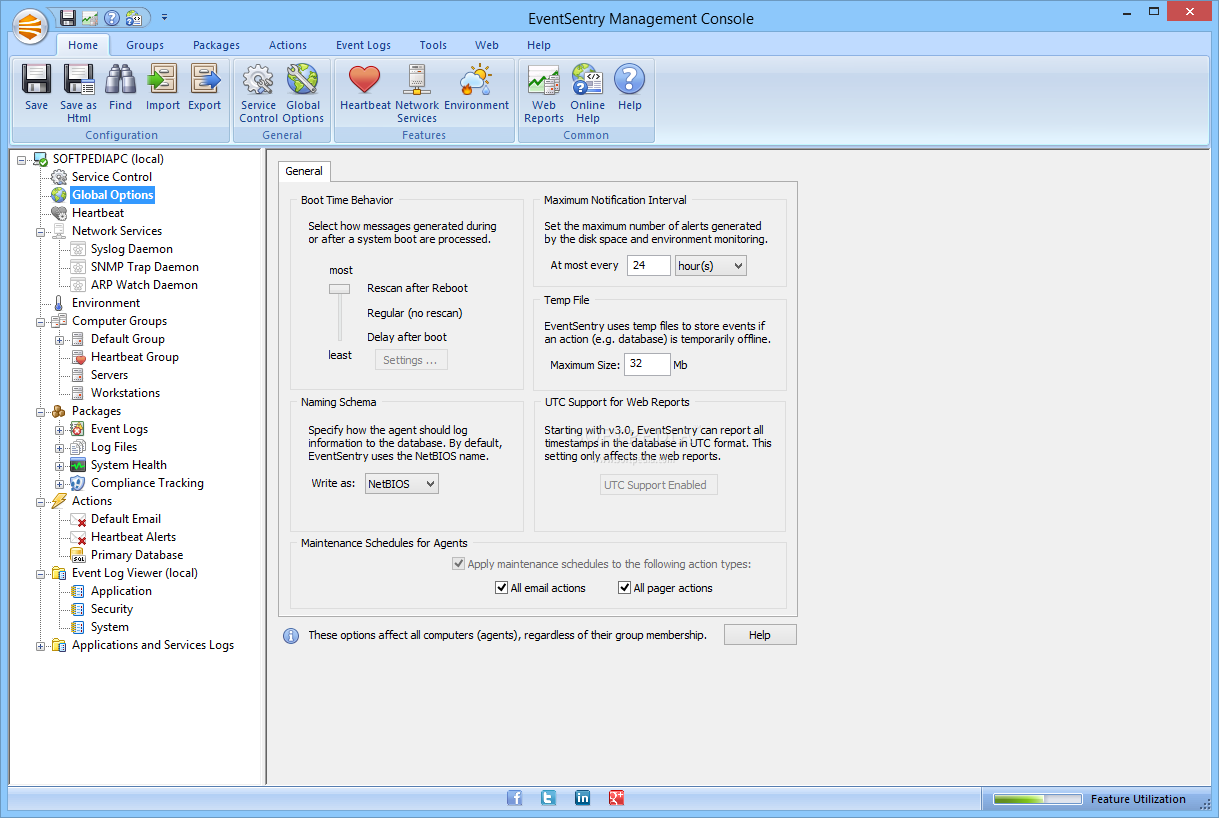
Task: Expand Applications and Services Logs node
Action: click(x=41, y=645)
